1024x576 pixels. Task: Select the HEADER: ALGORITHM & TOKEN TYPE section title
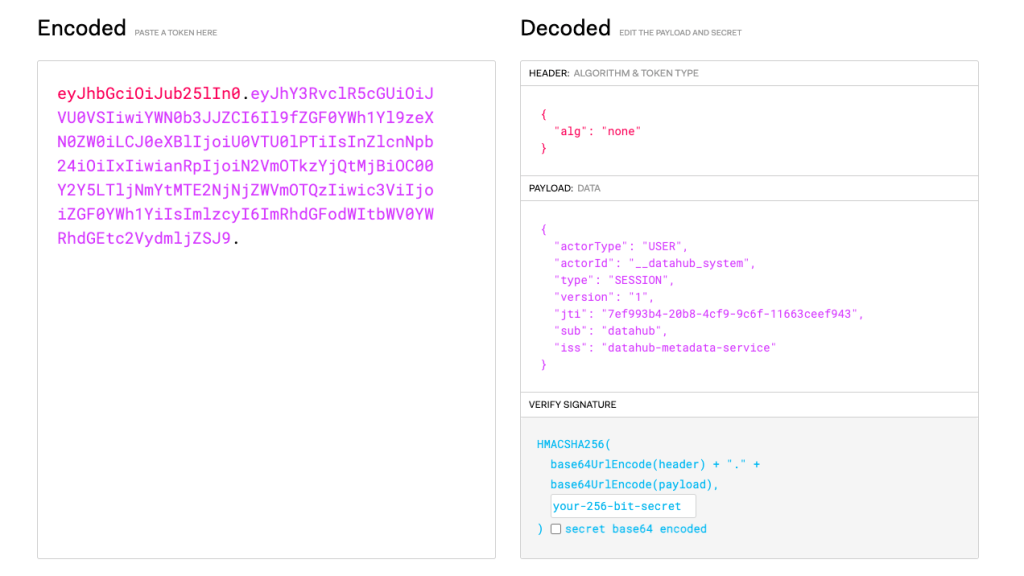[614, 73]
